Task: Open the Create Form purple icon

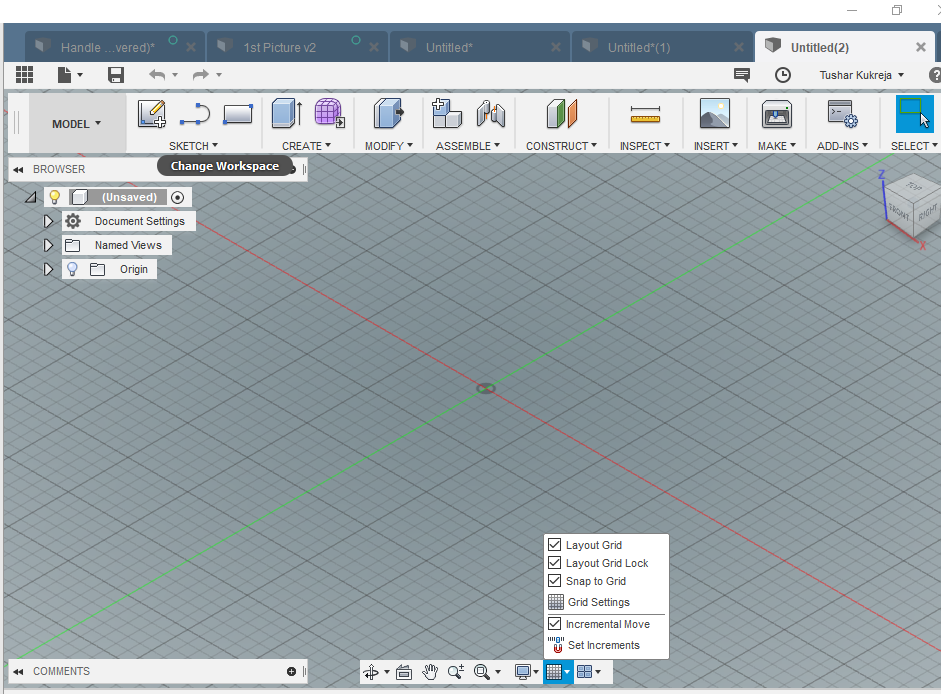Action: 329,113
